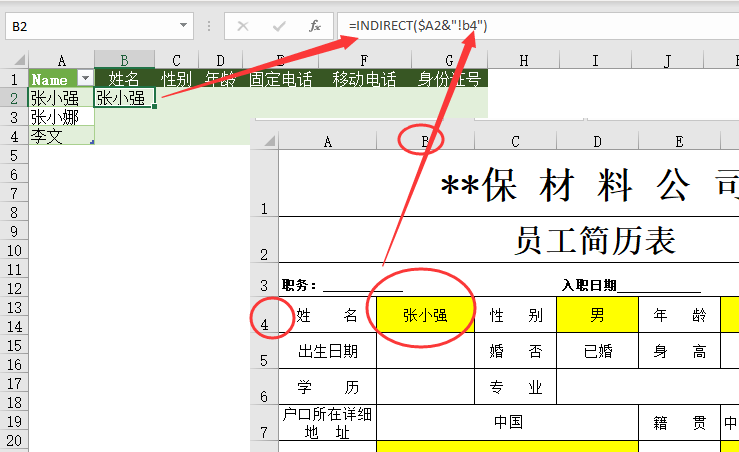The image size is (739, 452).
Task: Click the 身份证号 header cell
Action: [449, 79]
